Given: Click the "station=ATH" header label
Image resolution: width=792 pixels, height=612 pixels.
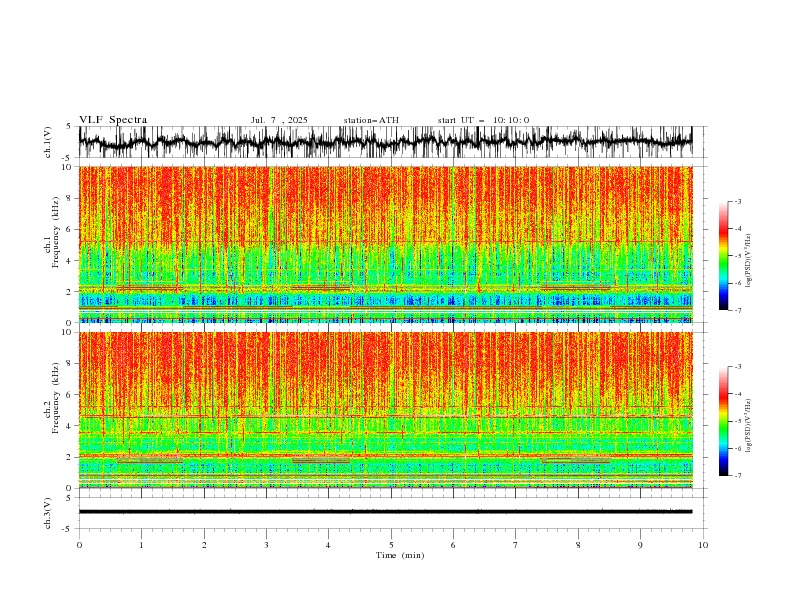Looking at the screenshot, I should [371, 120].
